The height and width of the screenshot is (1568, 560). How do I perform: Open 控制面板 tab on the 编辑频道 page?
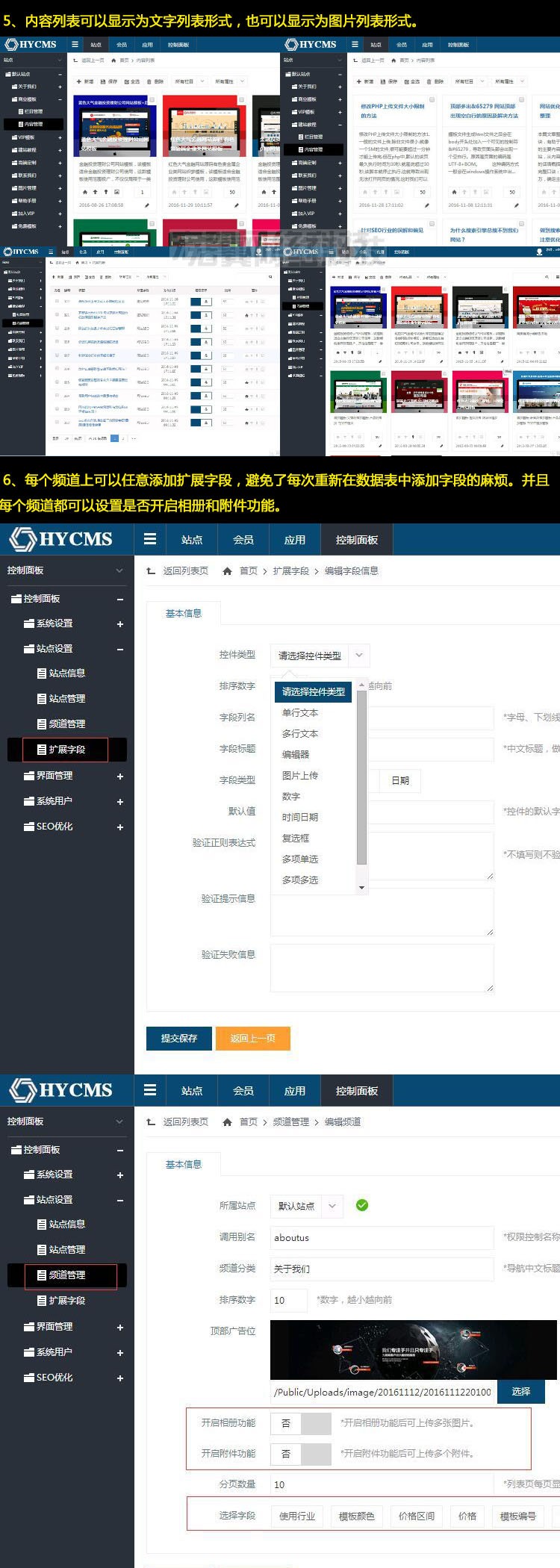[357, 1090]
